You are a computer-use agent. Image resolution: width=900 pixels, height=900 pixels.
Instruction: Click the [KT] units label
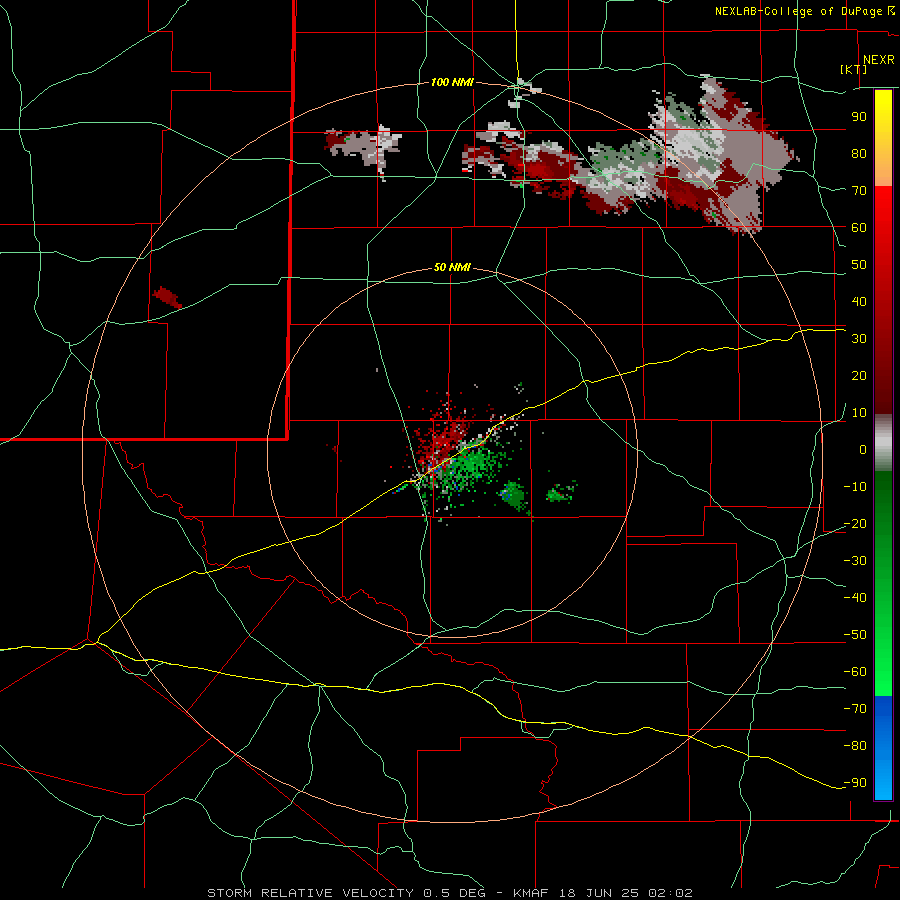point(854,69)
